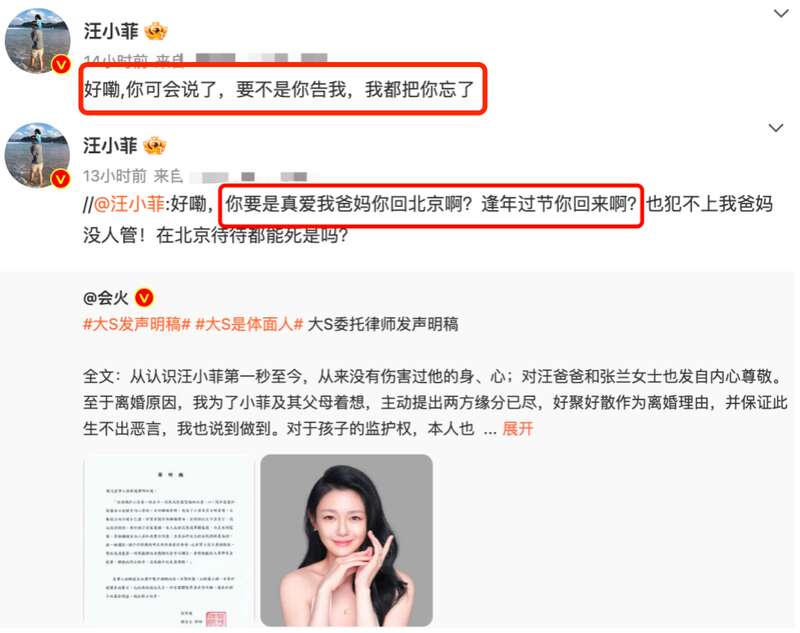Click verified badge next to @会火

point(144,297)
